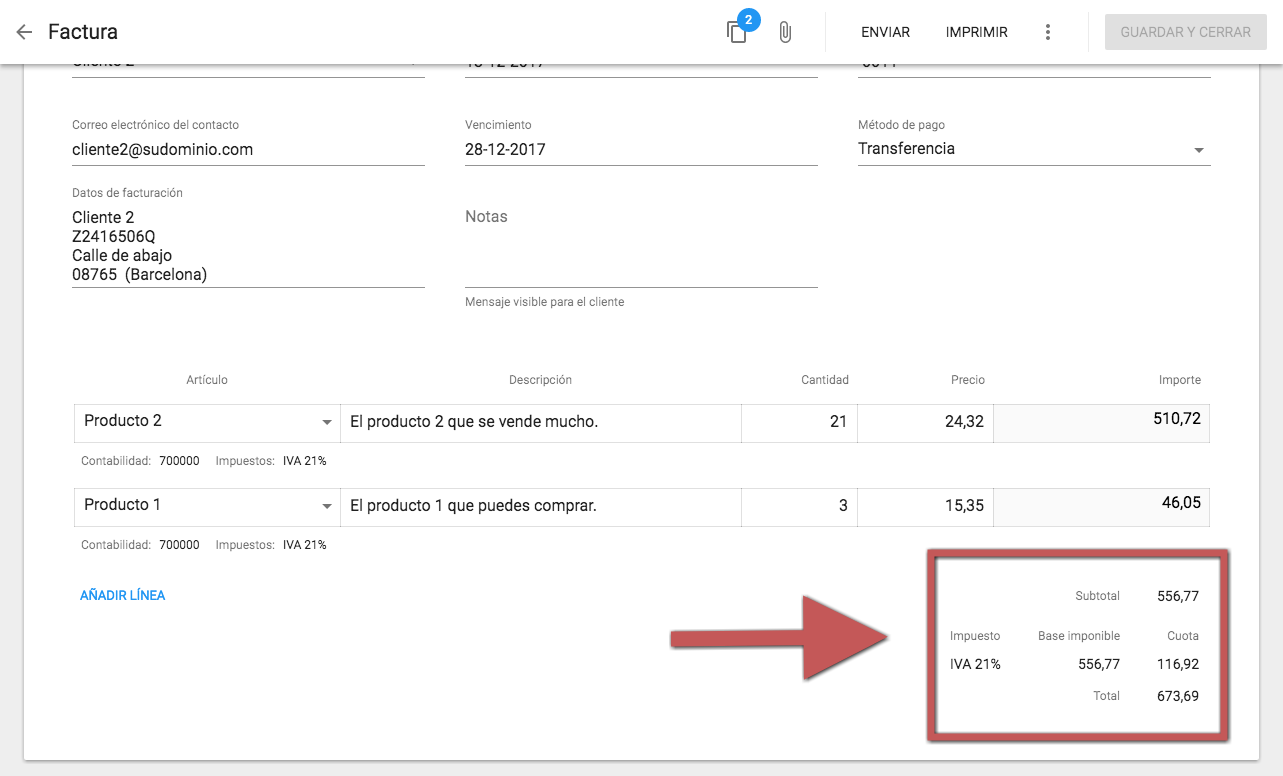Click the Base imponible header in the tax summary

(x=1079, y=636)
